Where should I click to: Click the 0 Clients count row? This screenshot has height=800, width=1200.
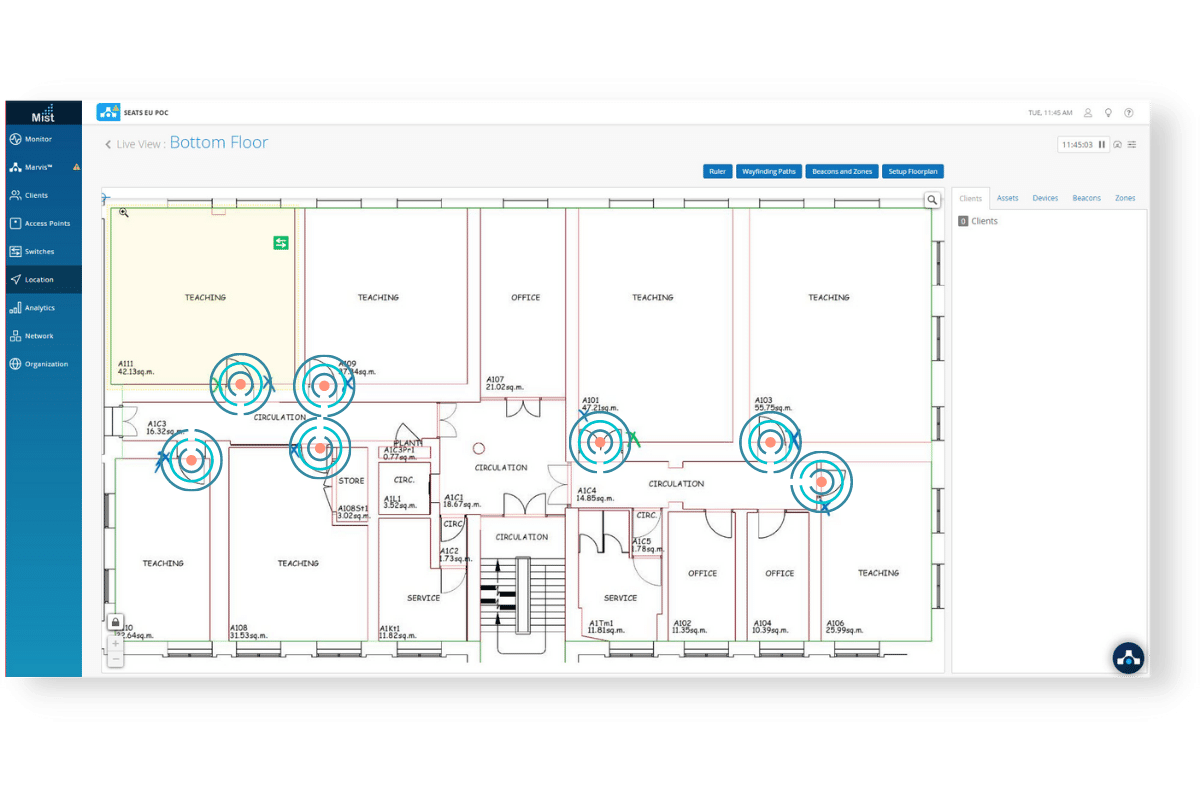tap(978, 221)
